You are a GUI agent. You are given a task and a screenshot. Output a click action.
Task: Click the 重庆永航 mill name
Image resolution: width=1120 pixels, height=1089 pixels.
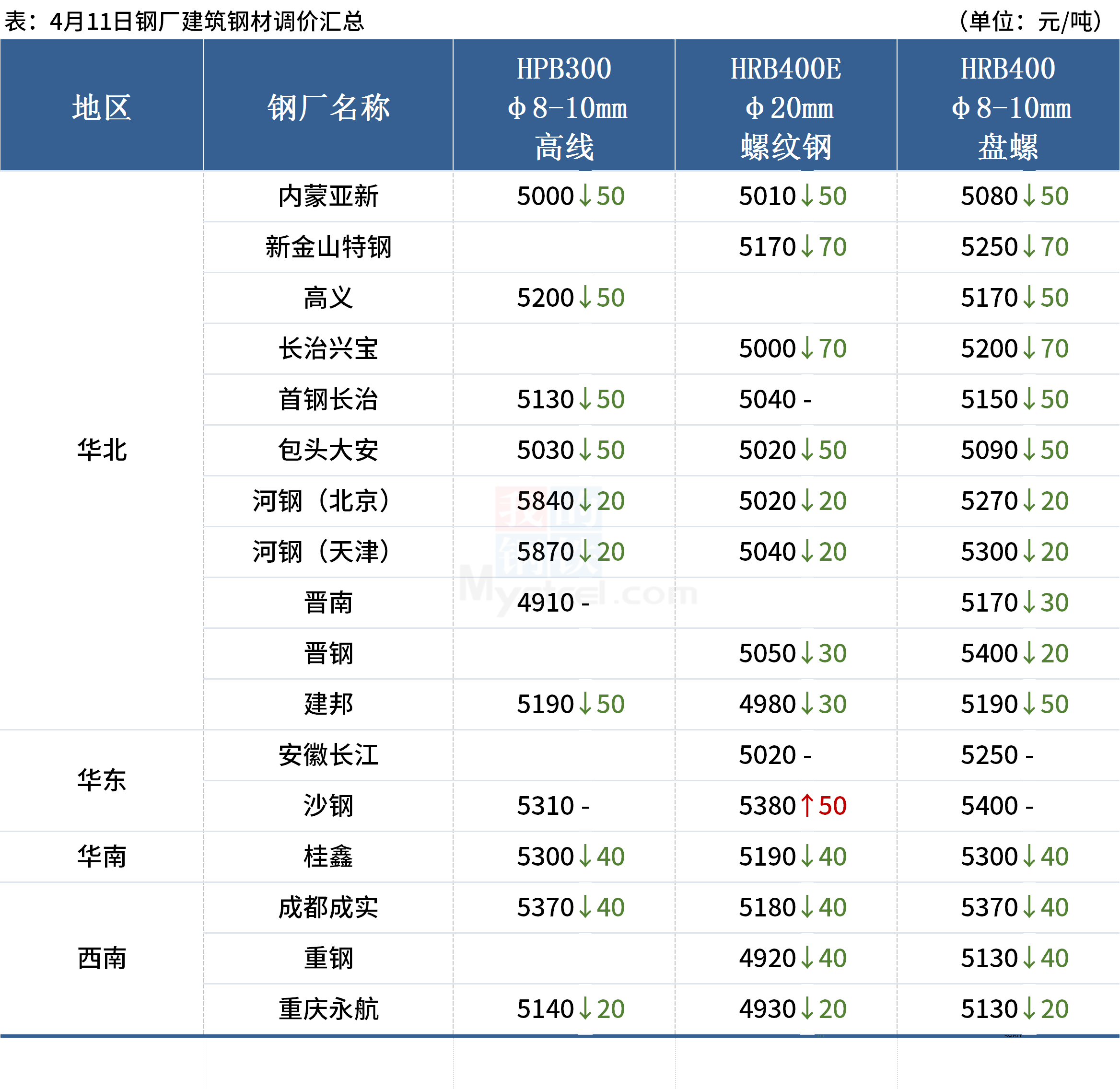point(328,1009)
